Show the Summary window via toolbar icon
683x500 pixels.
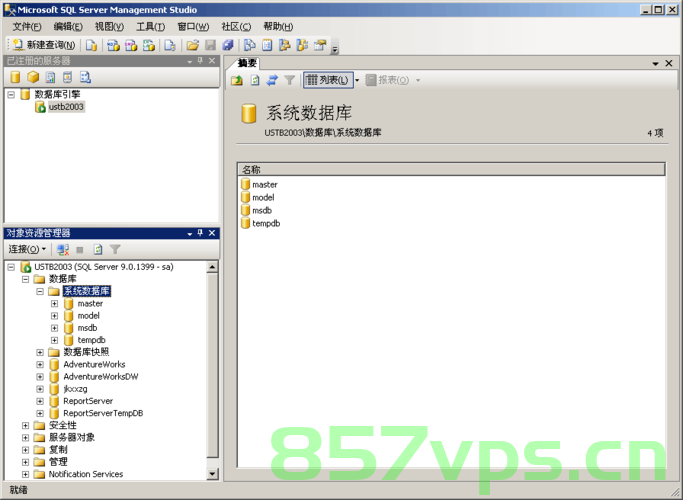(267, 45)
